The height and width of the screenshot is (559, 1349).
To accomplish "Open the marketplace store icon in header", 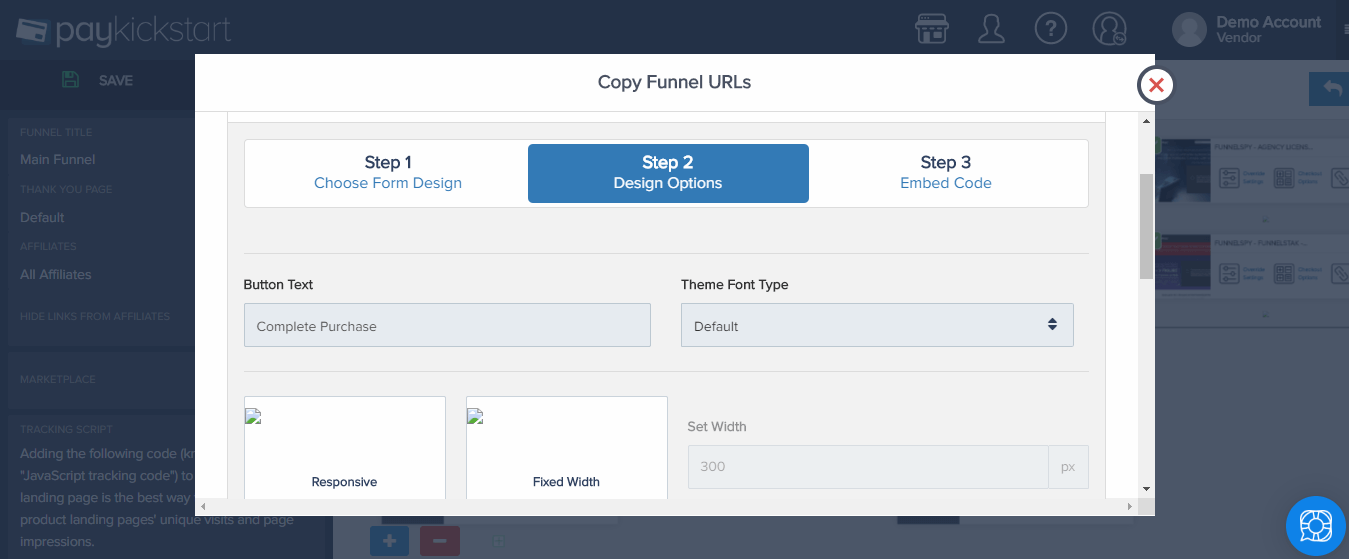I will click(x=932, y=28).
